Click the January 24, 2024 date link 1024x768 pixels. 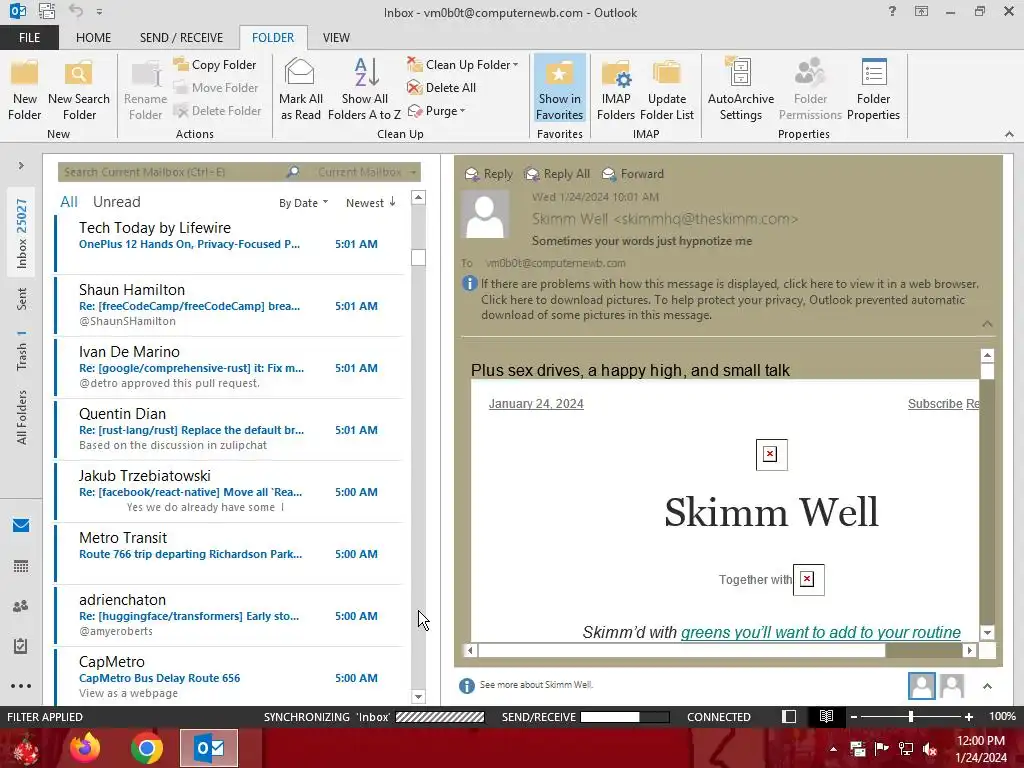point(536,404)
